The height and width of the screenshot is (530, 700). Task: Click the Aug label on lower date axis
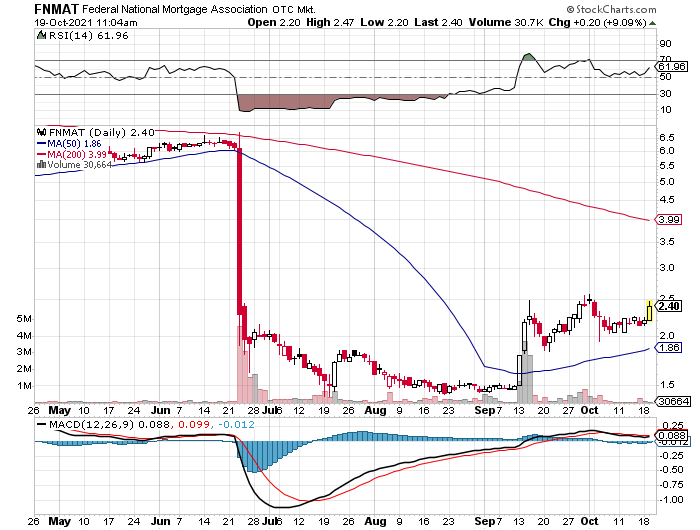click(375, 521)
